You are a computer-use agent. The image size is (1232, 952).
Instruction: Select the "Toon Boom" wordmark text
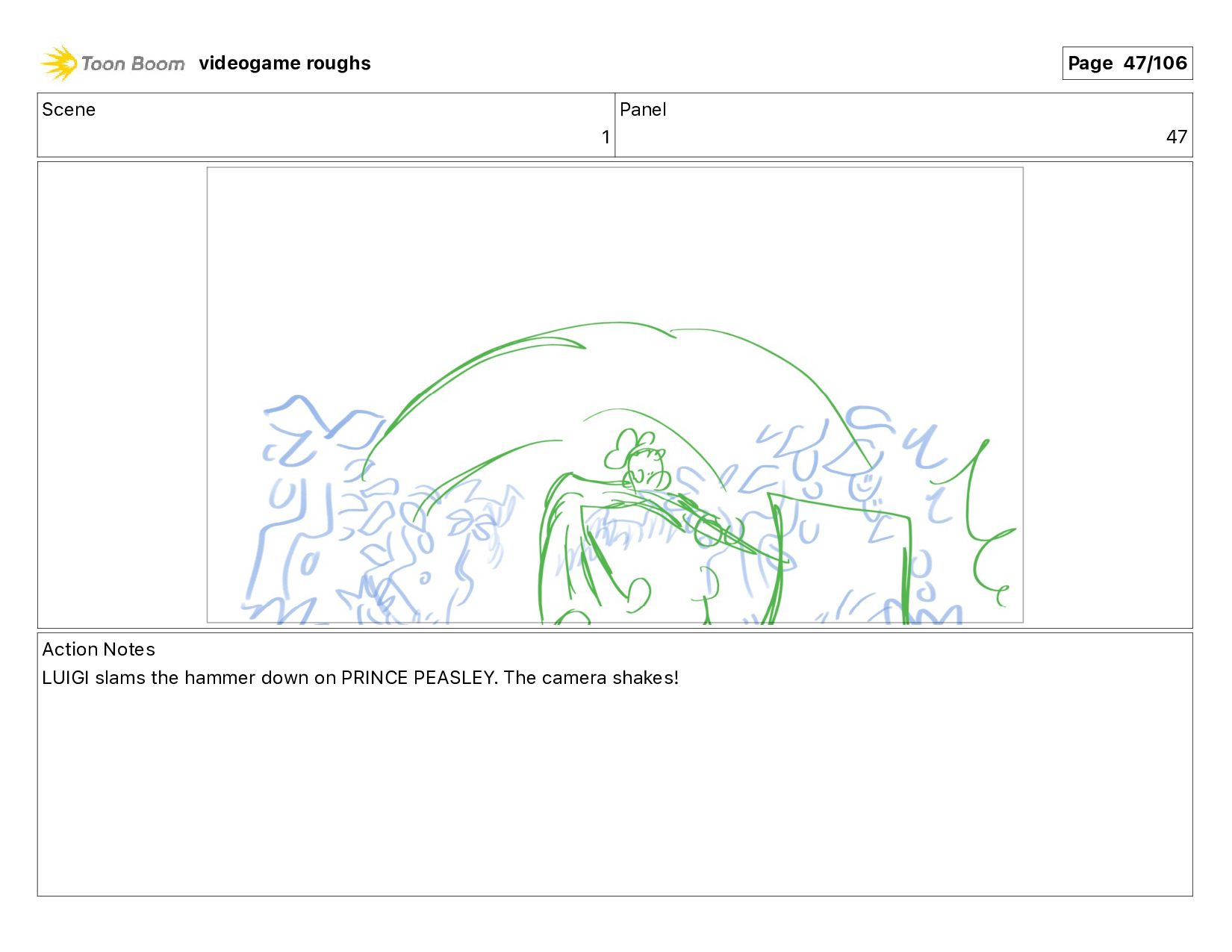pyautogui.click(x=133, y=63)
